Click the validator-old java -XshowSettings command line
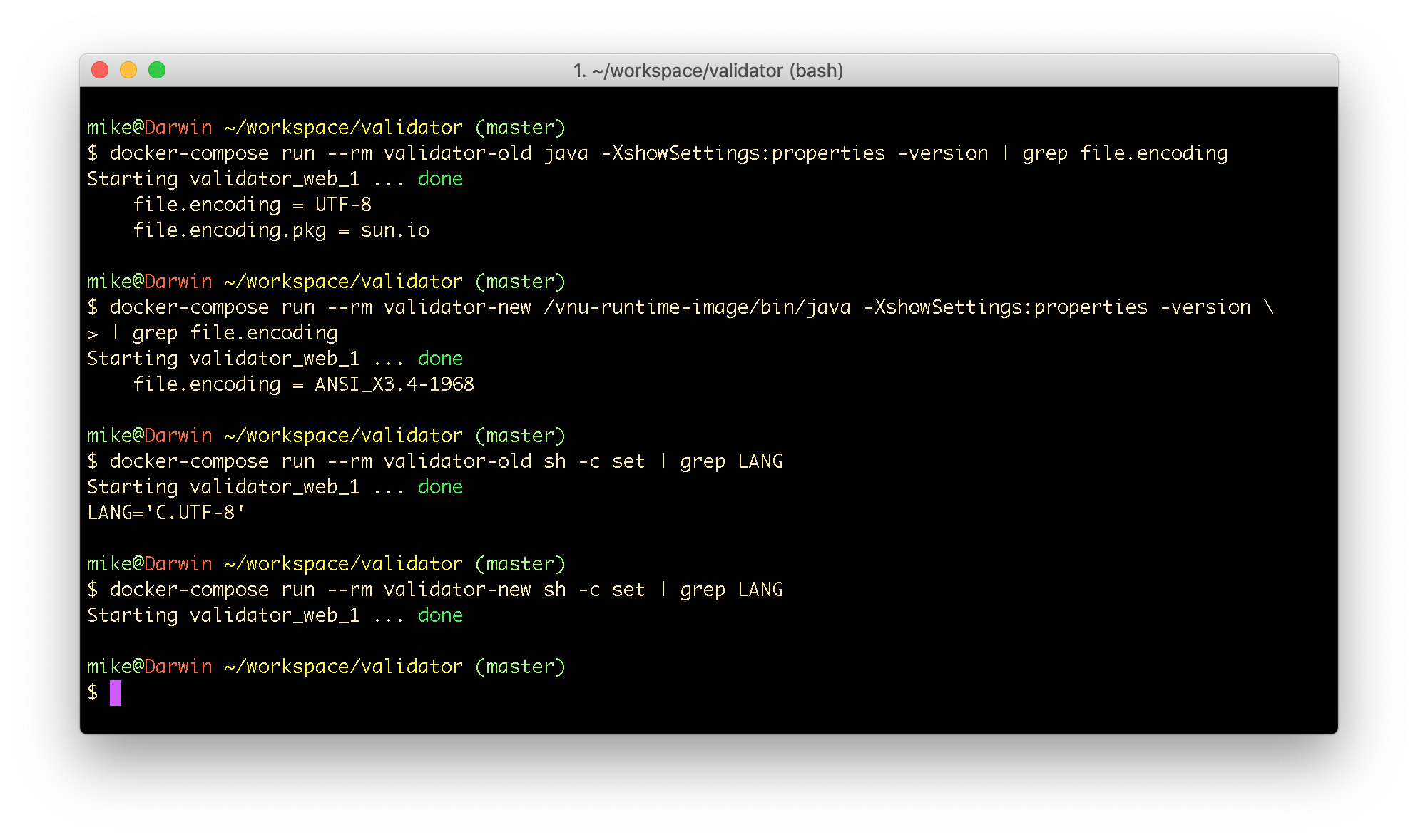This screenshot has height=840, width=1418. (658, 153)
